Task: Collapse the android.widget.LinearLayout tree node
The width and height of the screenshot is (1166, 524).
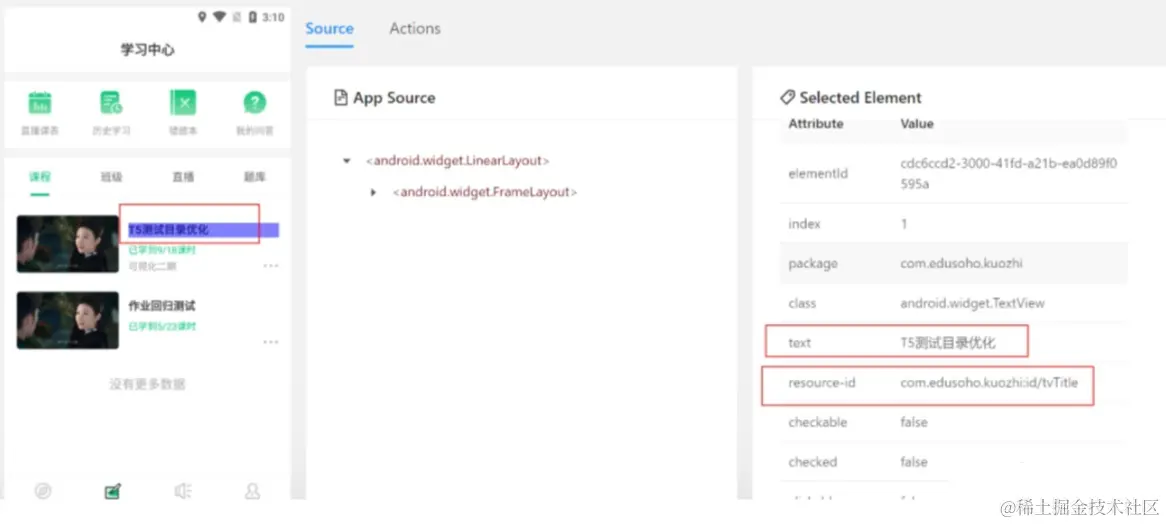Action: click(x=347, y=161)
